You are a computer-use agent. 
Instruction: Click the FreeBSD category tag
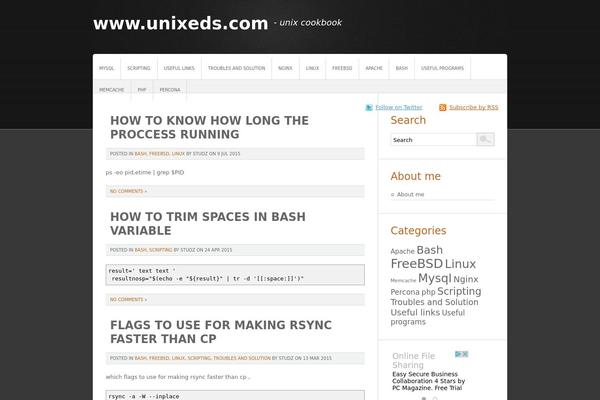(x=417, y=264)
